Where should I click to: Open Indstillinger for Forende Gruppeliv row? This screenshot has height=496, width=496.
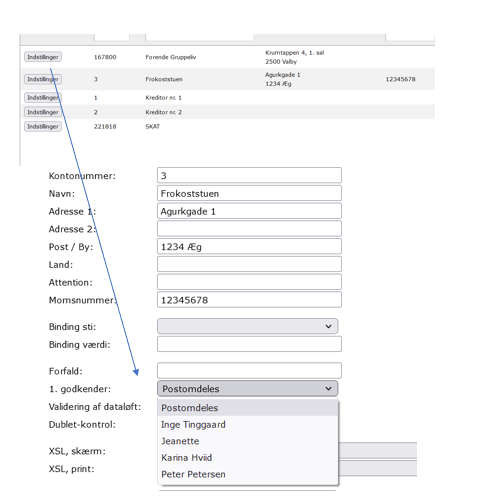pyautogui.click(x=43, y=57)
